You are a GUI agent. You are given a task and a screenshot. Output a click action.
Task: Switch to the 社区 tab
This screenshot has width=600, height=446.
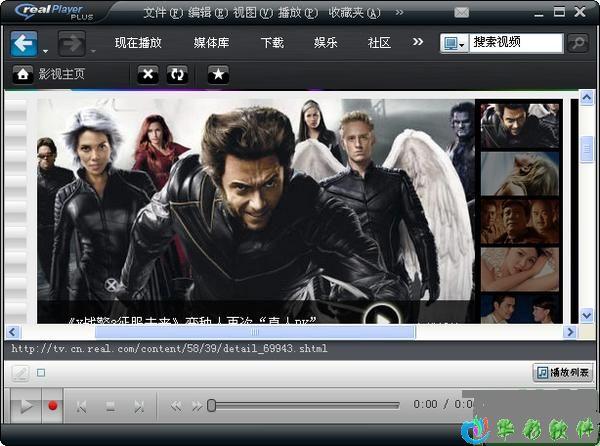(379, 42)
